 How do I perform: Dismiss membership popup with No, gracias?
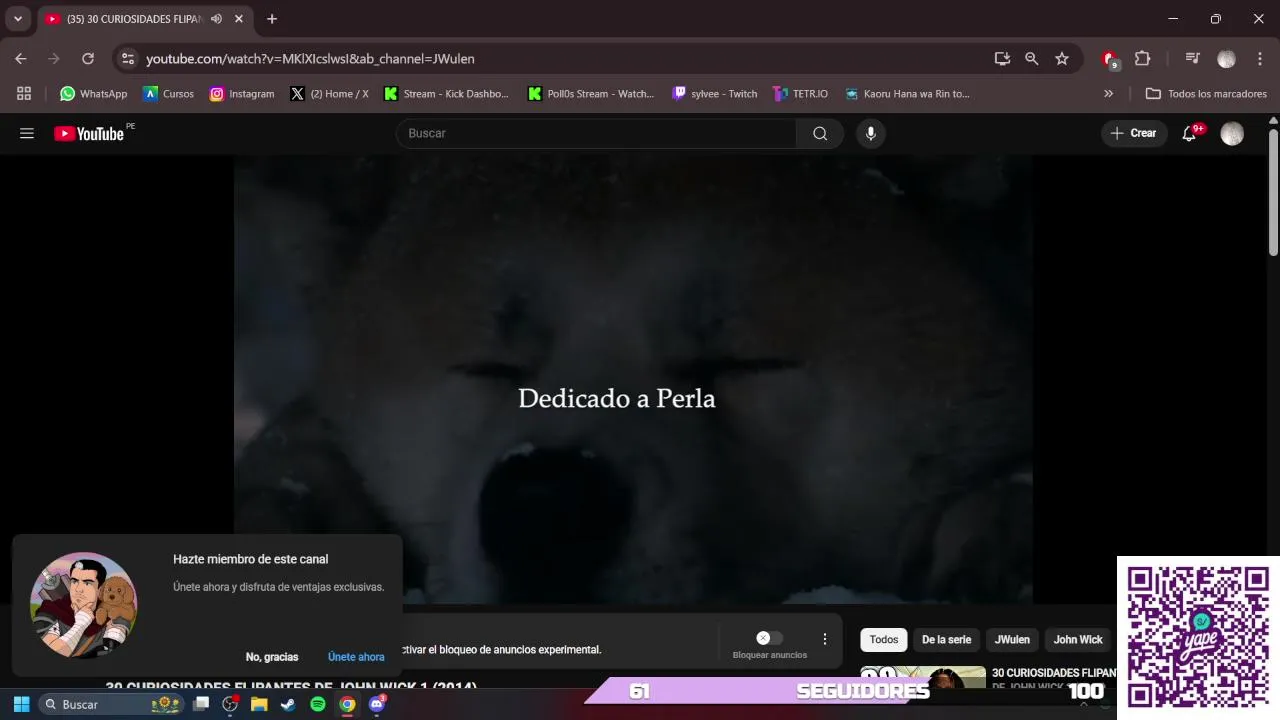272,657
